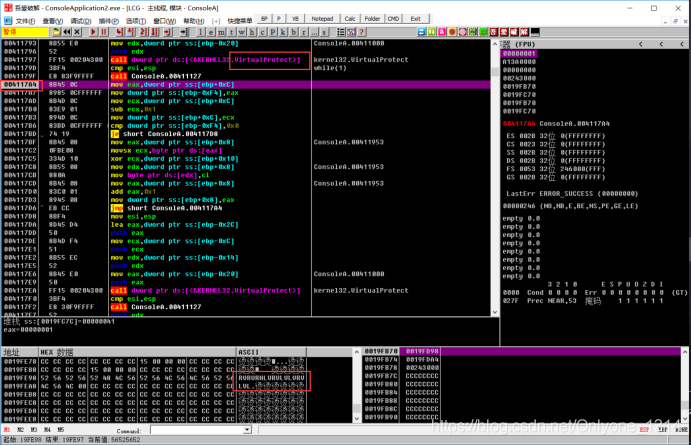Switch to memory dump tab M1
The image size is (691, 445).
(x=7, y=430)
